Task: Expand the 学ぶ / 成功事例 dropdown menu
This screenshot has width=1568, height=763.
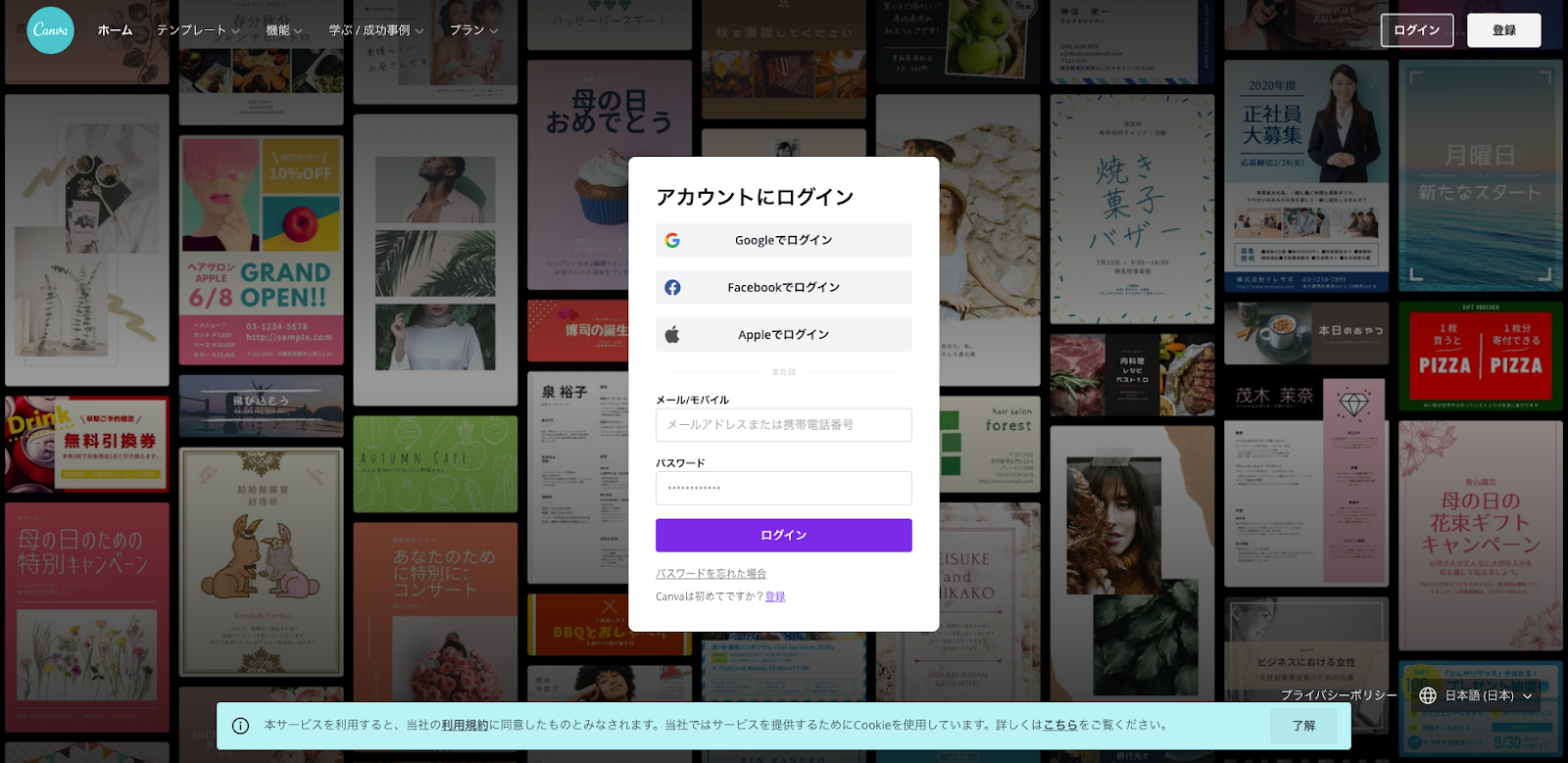Action: pos(376,30)
